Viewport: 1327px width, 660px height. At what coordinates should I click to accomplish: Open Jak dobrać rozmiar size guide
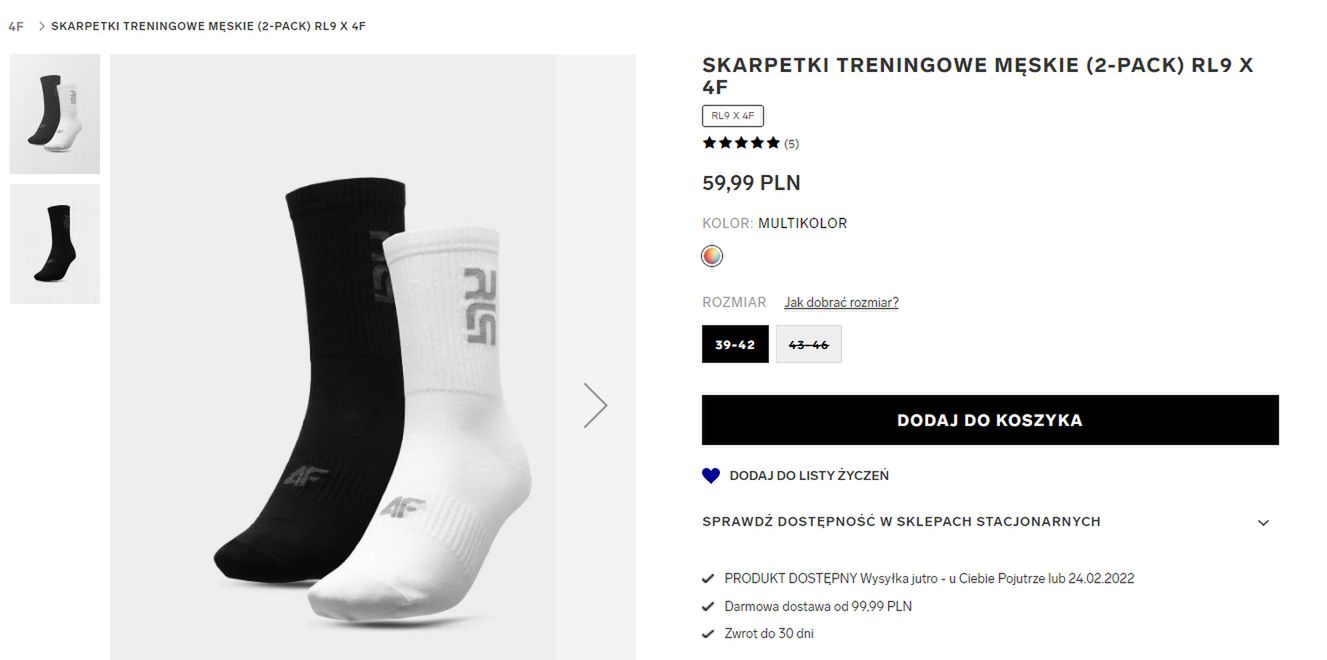[x=841, y=302]
